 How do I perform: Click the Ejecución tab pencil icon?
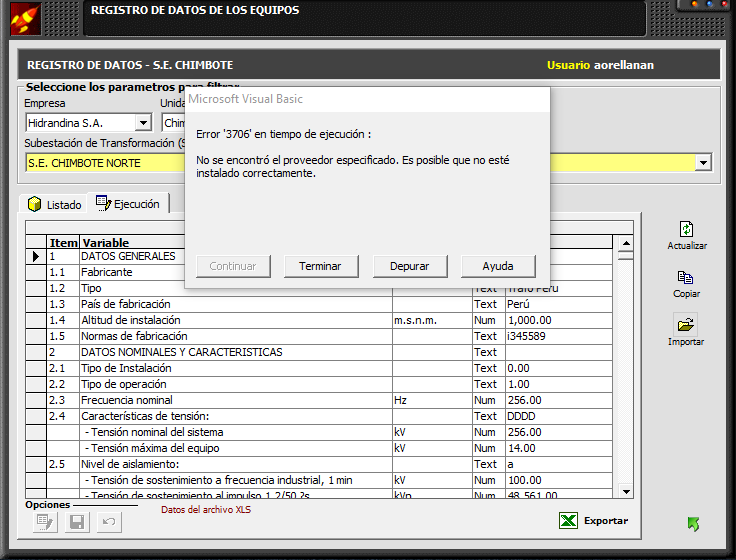pyautogui.click(x=103, y=203)
